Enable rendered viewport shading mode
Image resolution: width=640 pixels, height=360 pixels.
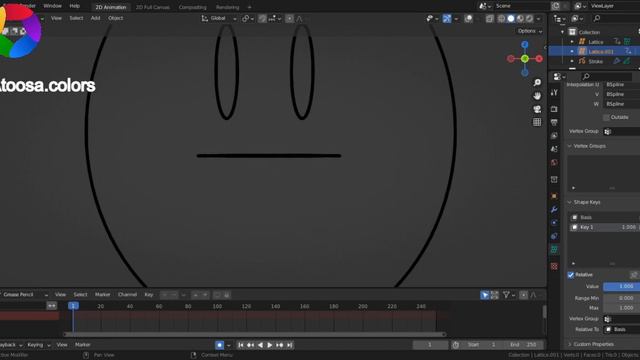529,19
